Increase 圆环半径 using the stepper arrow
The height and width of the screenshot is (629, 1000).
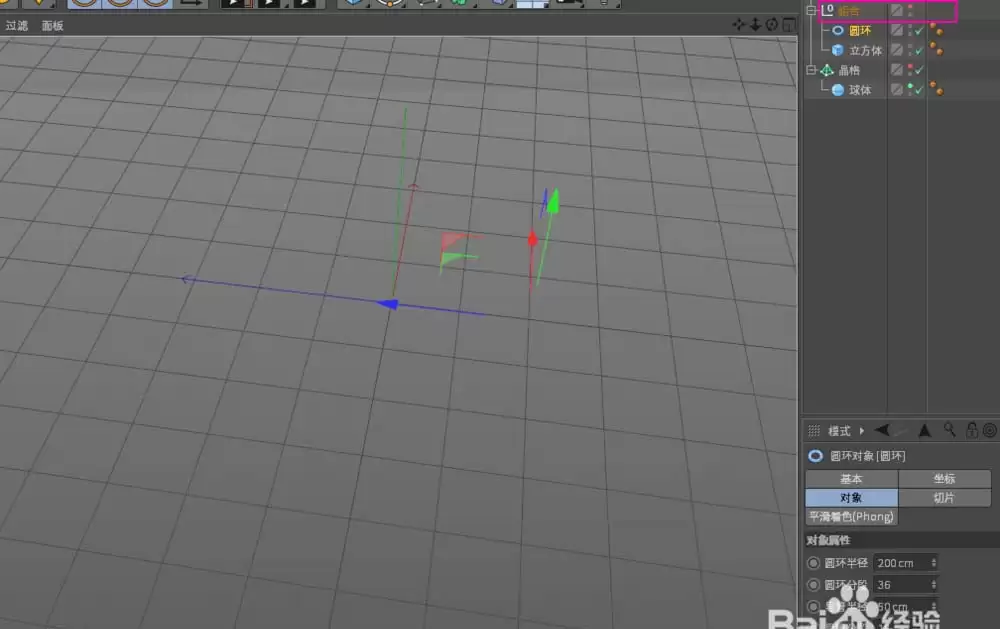point(934,559)
